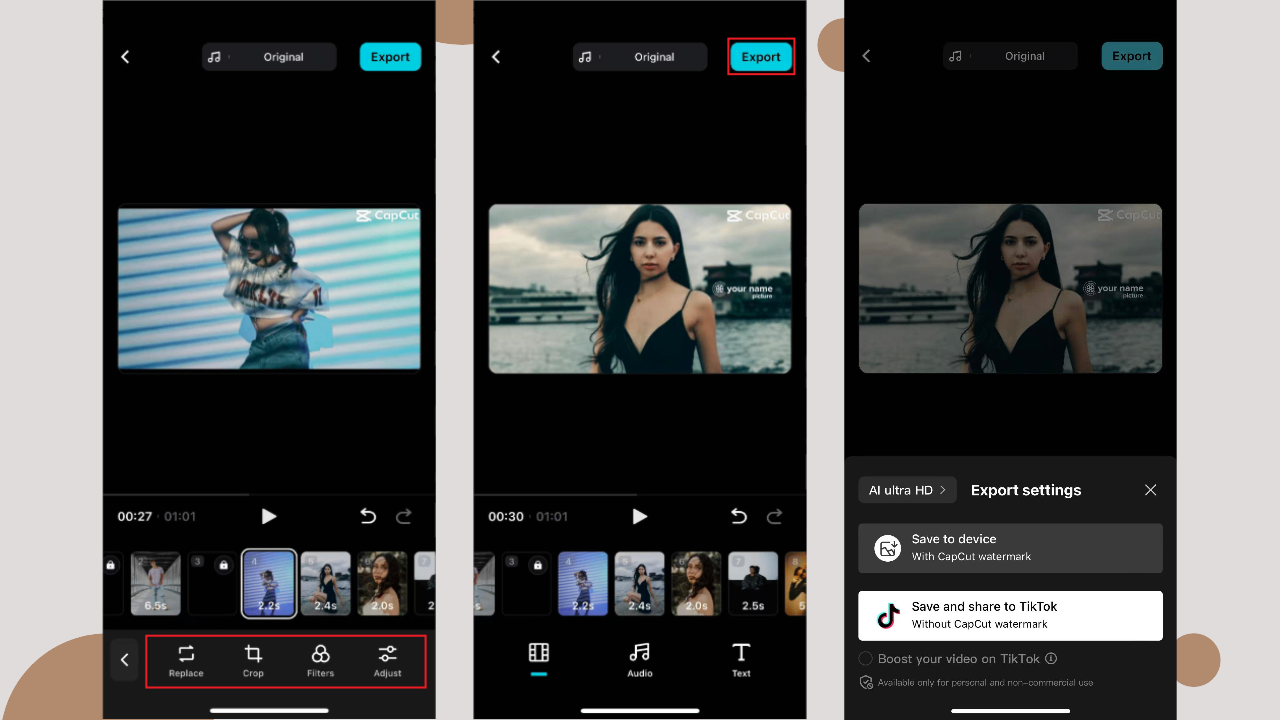Select the 2.0s clip on 00:30 screen
Screen dimensions: 1280x720
click(697, 583)
